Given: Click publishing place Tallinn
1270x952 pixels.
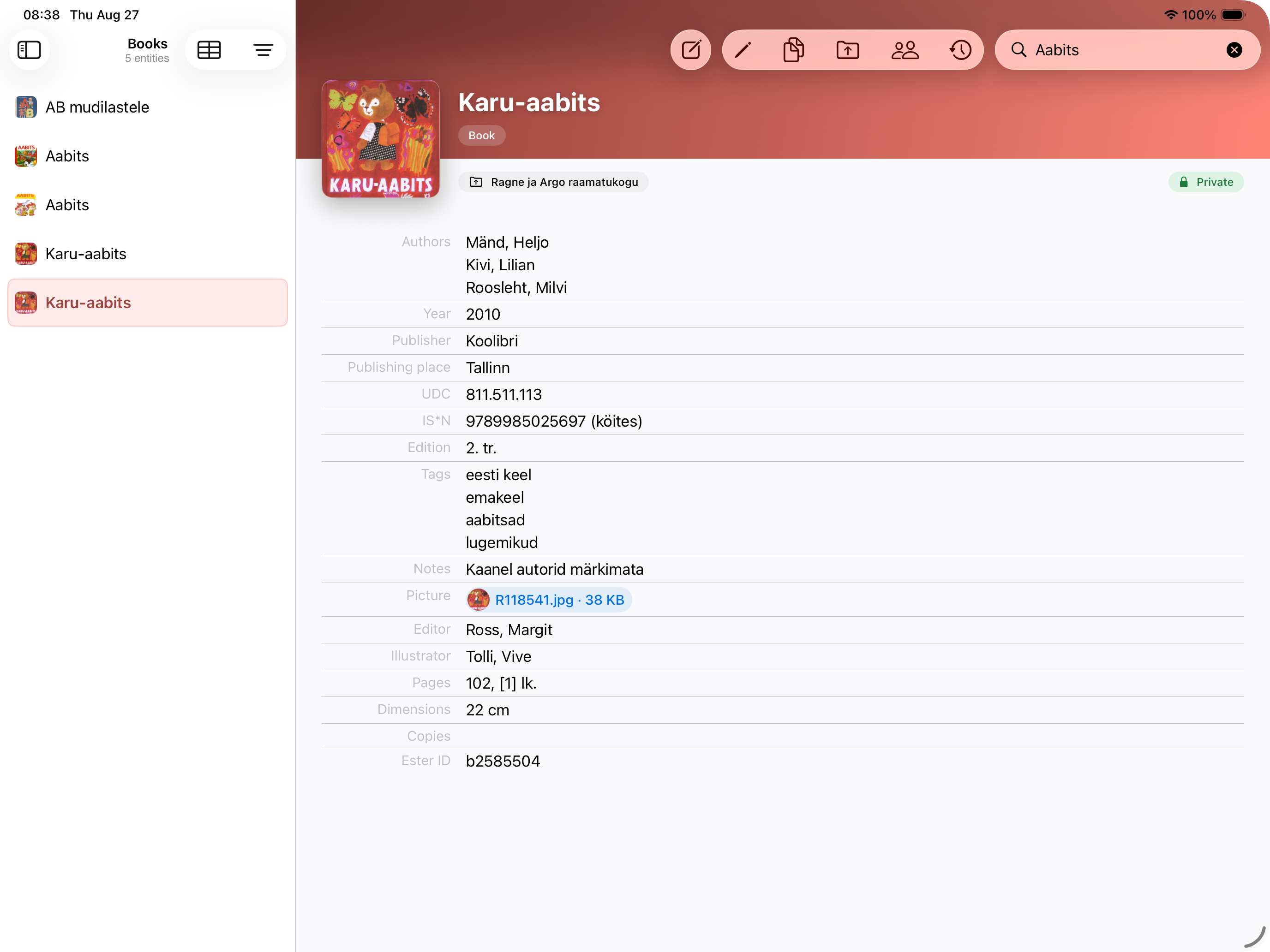Looking at the screenshot, I should click(x=487, y=367).
